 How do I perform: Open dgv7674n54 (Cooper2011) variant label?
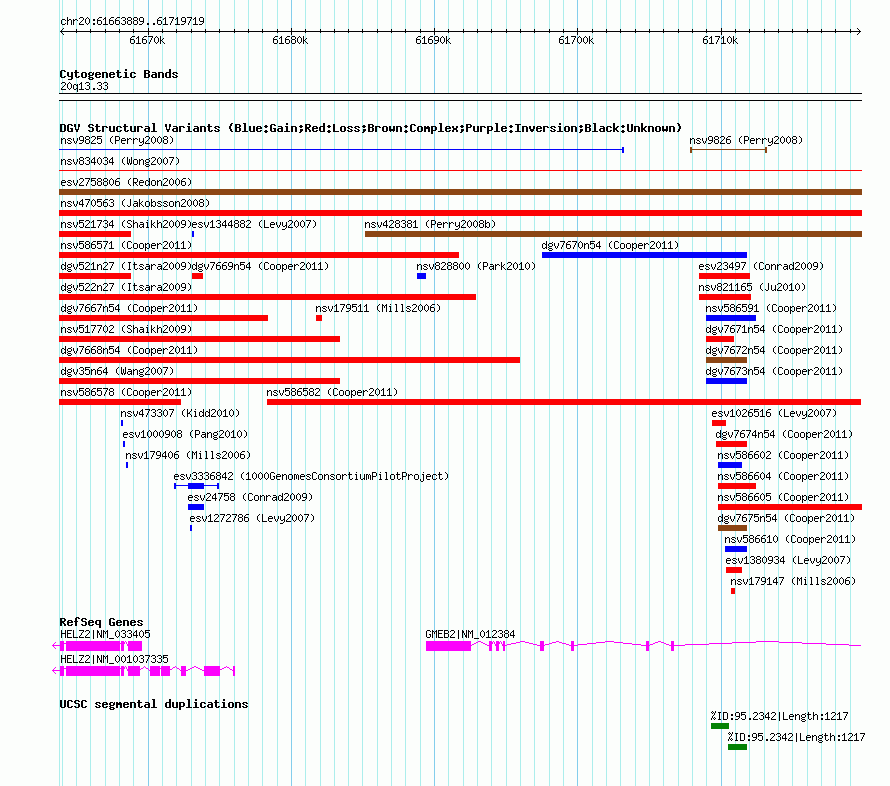784,434
